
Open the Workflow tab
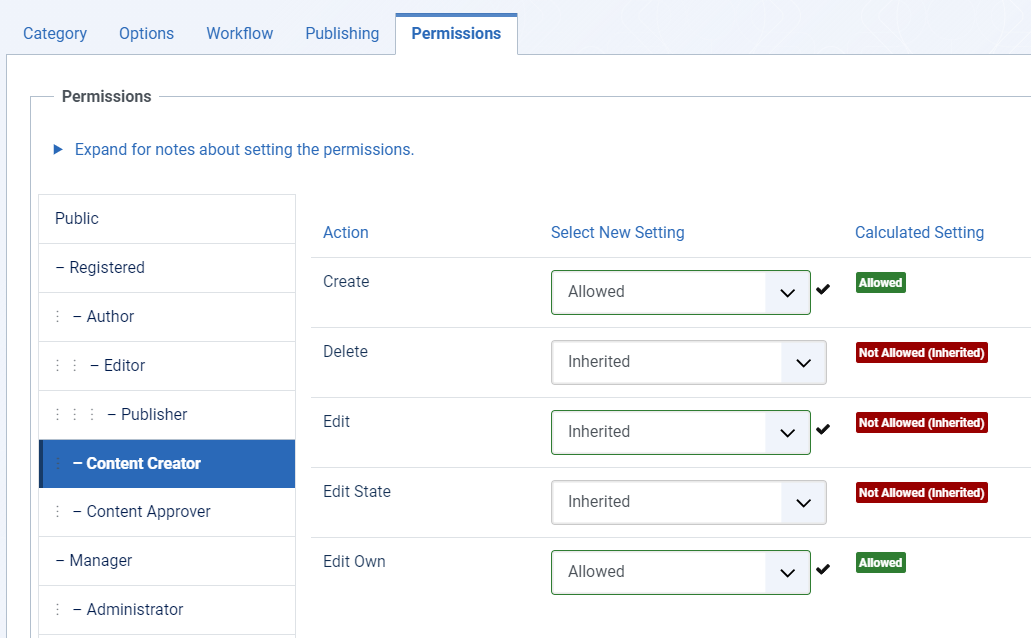[239, 34]
